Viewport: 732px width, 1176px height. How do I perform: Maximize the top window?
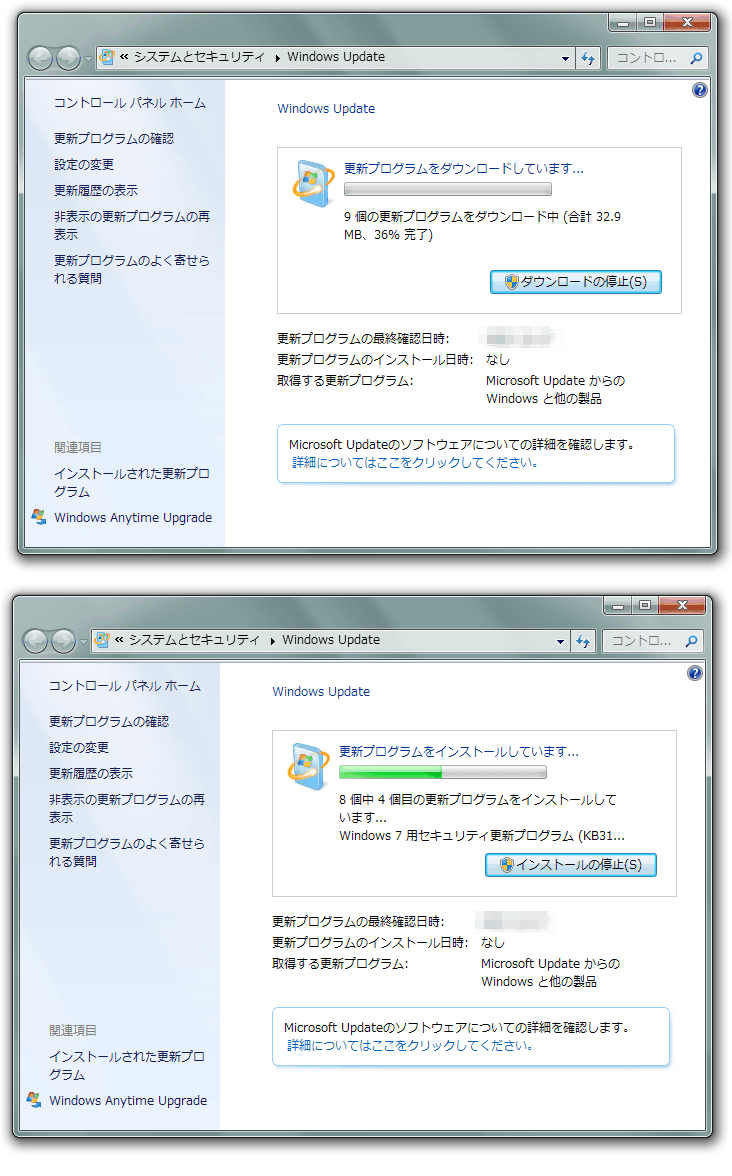tap(650, 22)
